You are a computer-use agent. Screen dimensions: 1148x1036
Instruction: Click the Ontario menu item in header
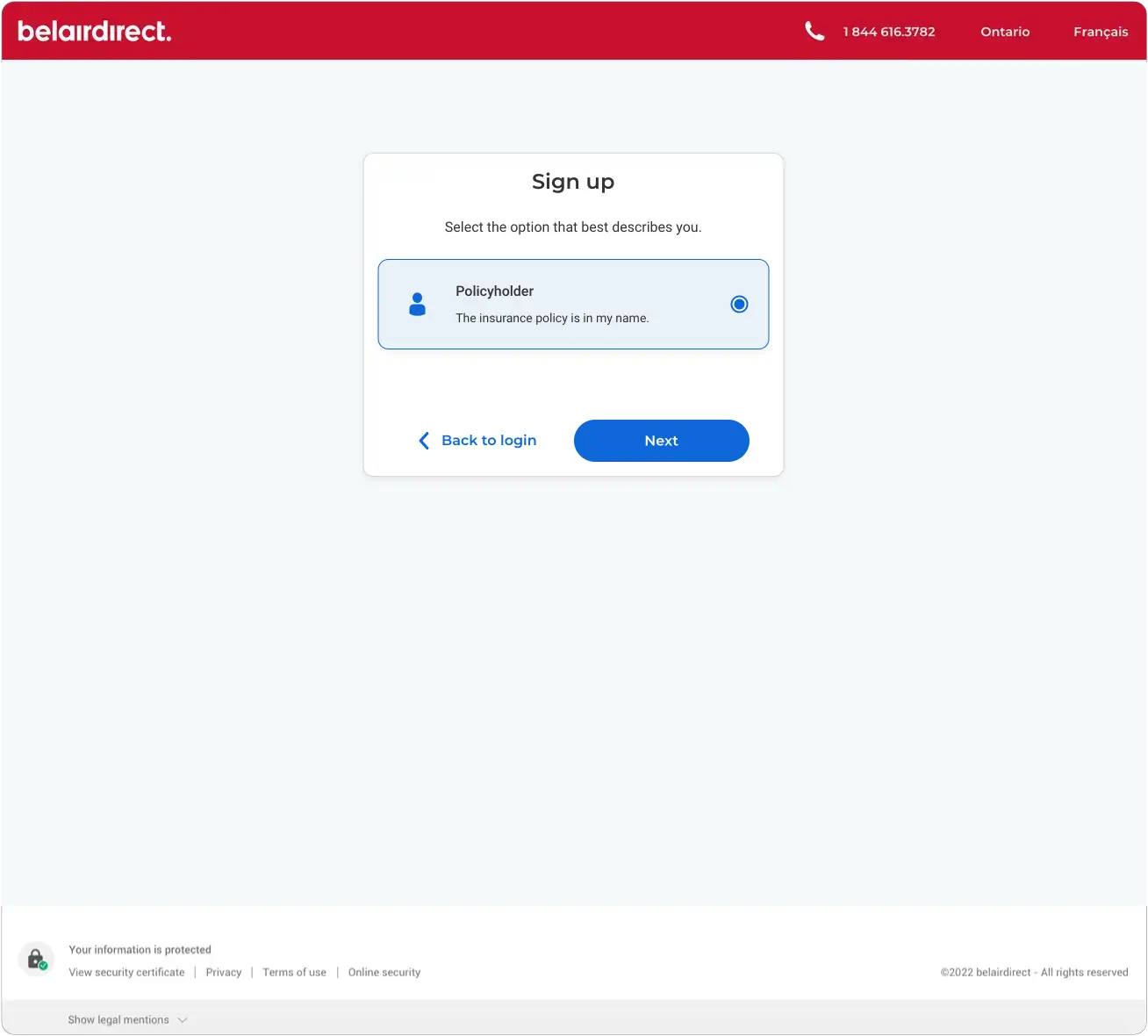[1005, 32]
